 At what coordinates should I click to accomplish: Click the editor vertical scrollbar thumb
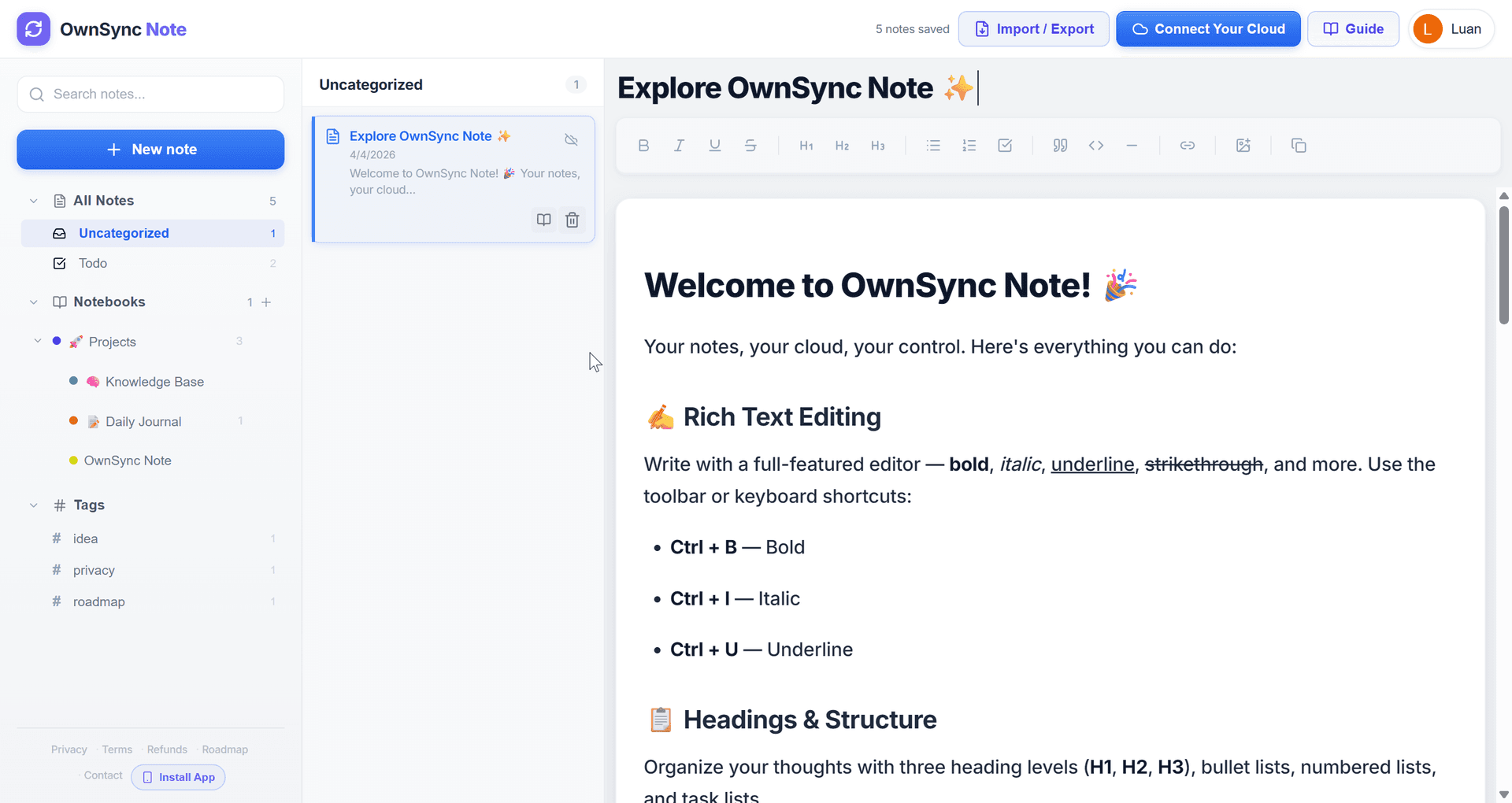[1503, 265]
